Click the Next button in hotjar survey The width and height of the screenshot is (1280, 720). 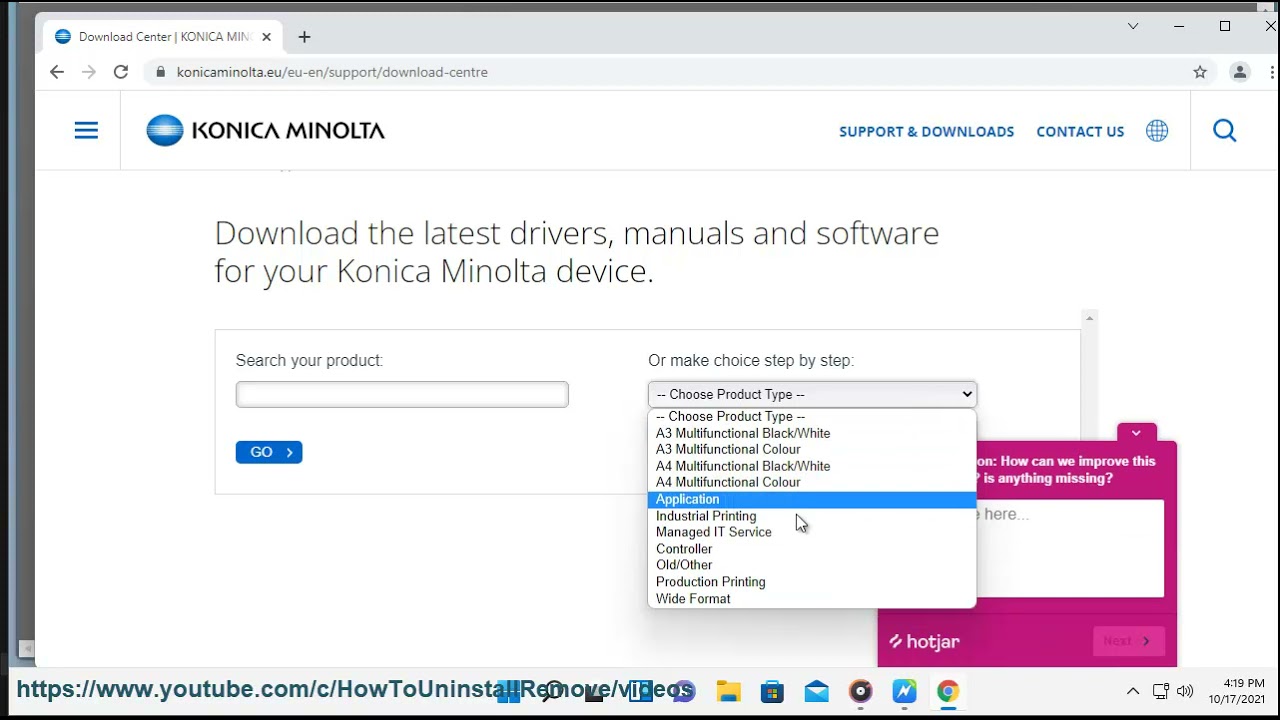(x=1128, y=641)
